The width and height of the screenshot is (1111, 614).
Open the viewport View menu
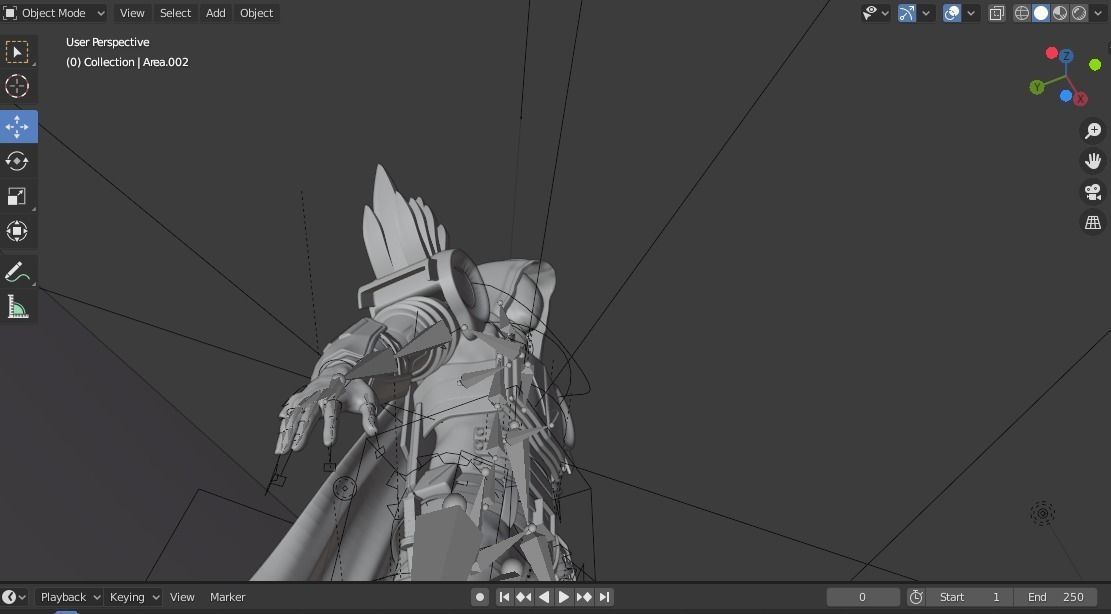coord(132,13)
